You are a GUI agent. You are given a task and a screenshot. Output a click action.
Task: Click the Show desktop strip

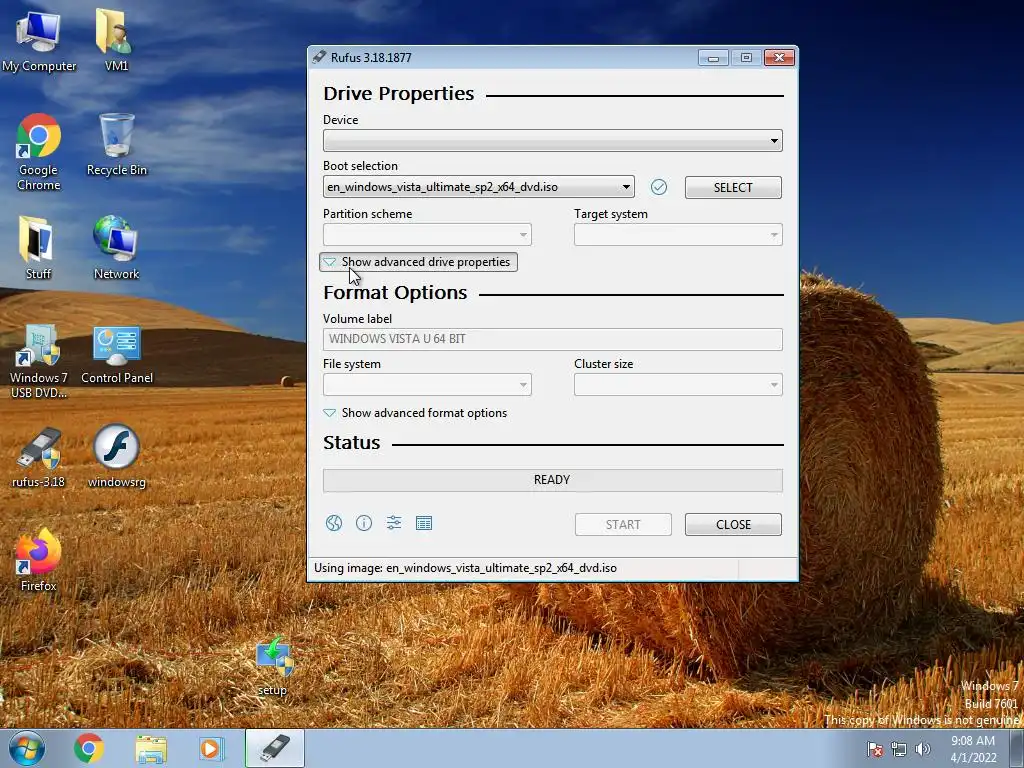click(x=1016, y=748)
